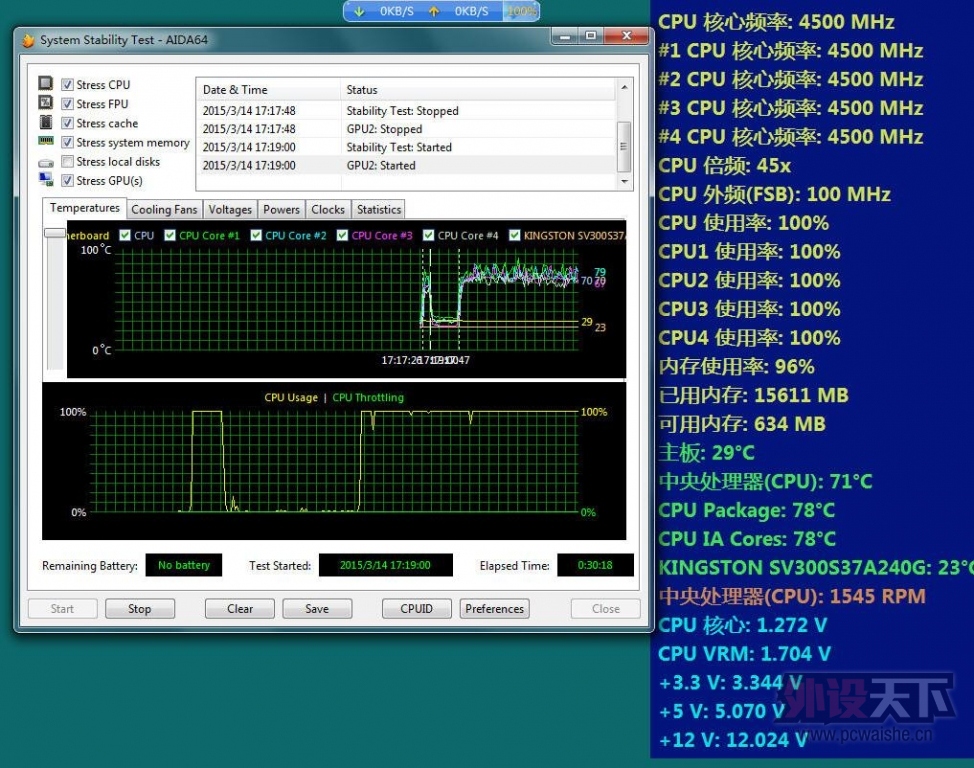Open the CPUID panel button
974x768 pixels.
click(416, 609)
